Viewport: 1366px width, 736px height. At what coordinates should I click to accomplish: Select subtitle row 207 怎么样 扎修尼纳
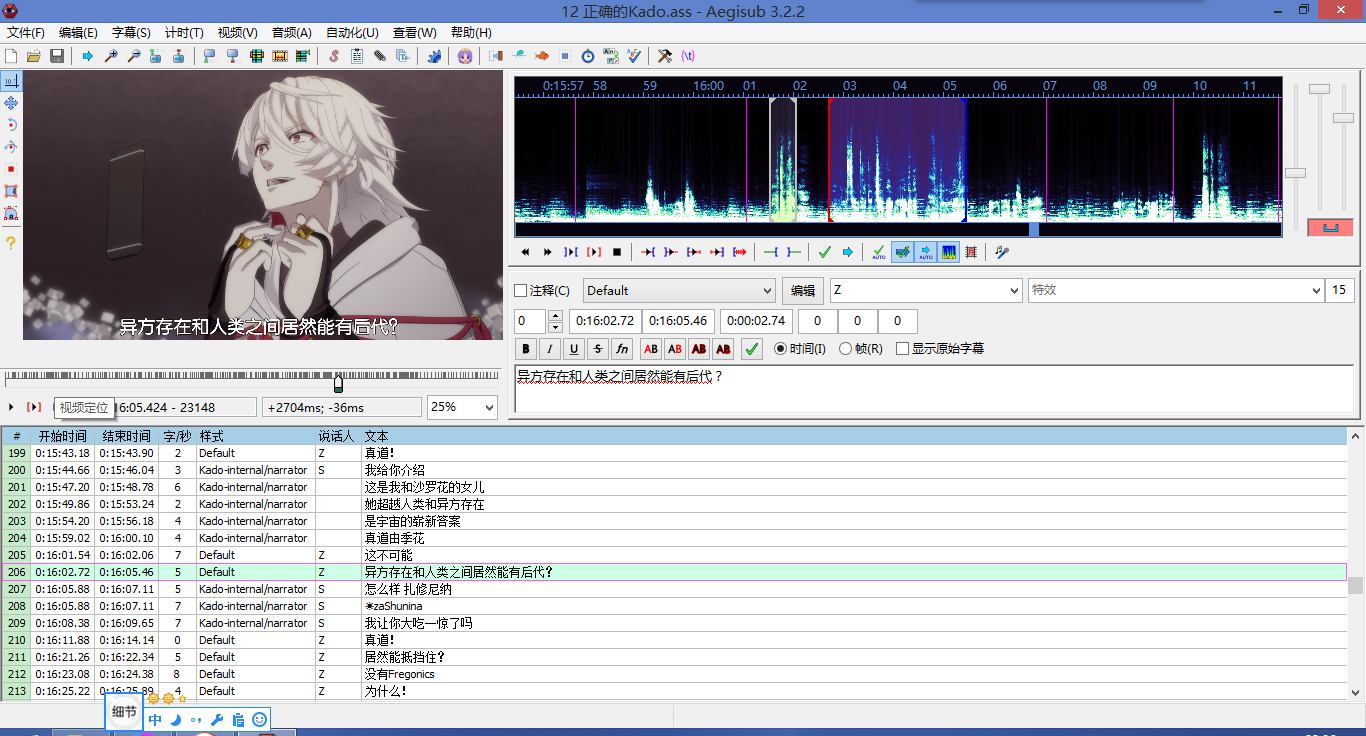click(x=674, y=589)
